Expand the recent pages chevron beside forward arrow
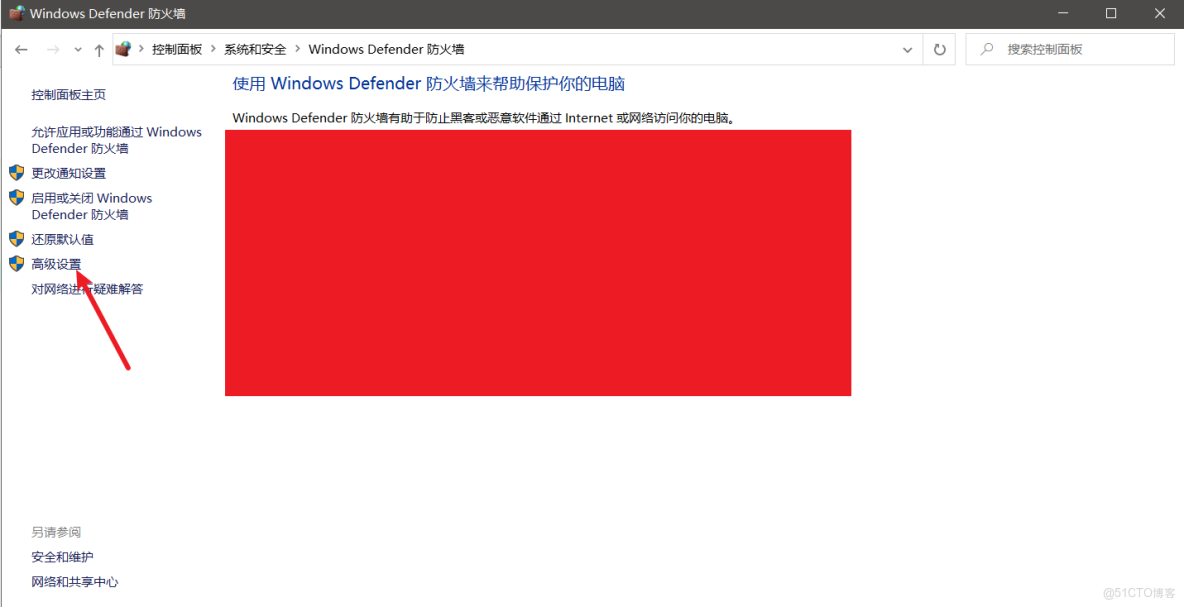The image size is (1184, 607). click(x=77, y=48)
